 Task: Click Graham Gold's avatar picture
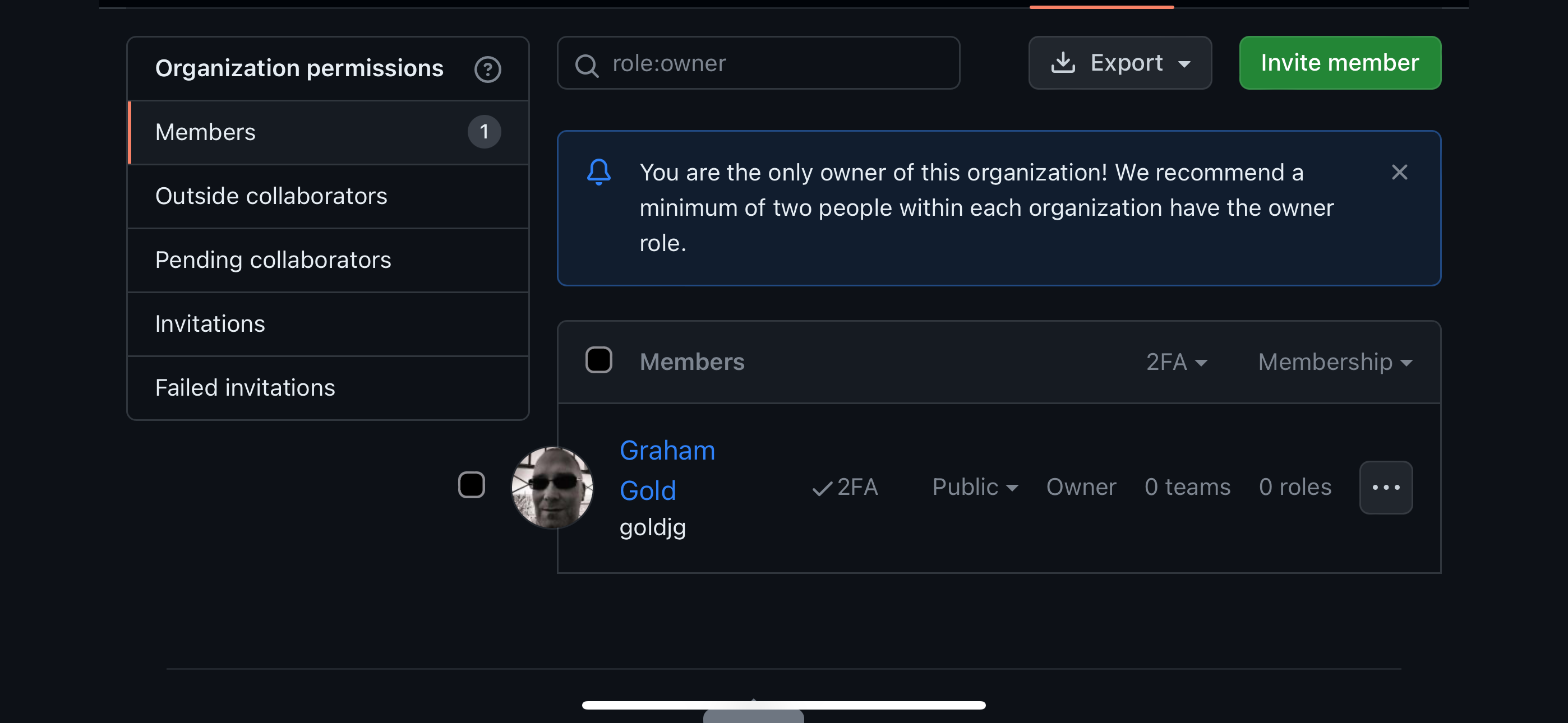tap(552, 487)
